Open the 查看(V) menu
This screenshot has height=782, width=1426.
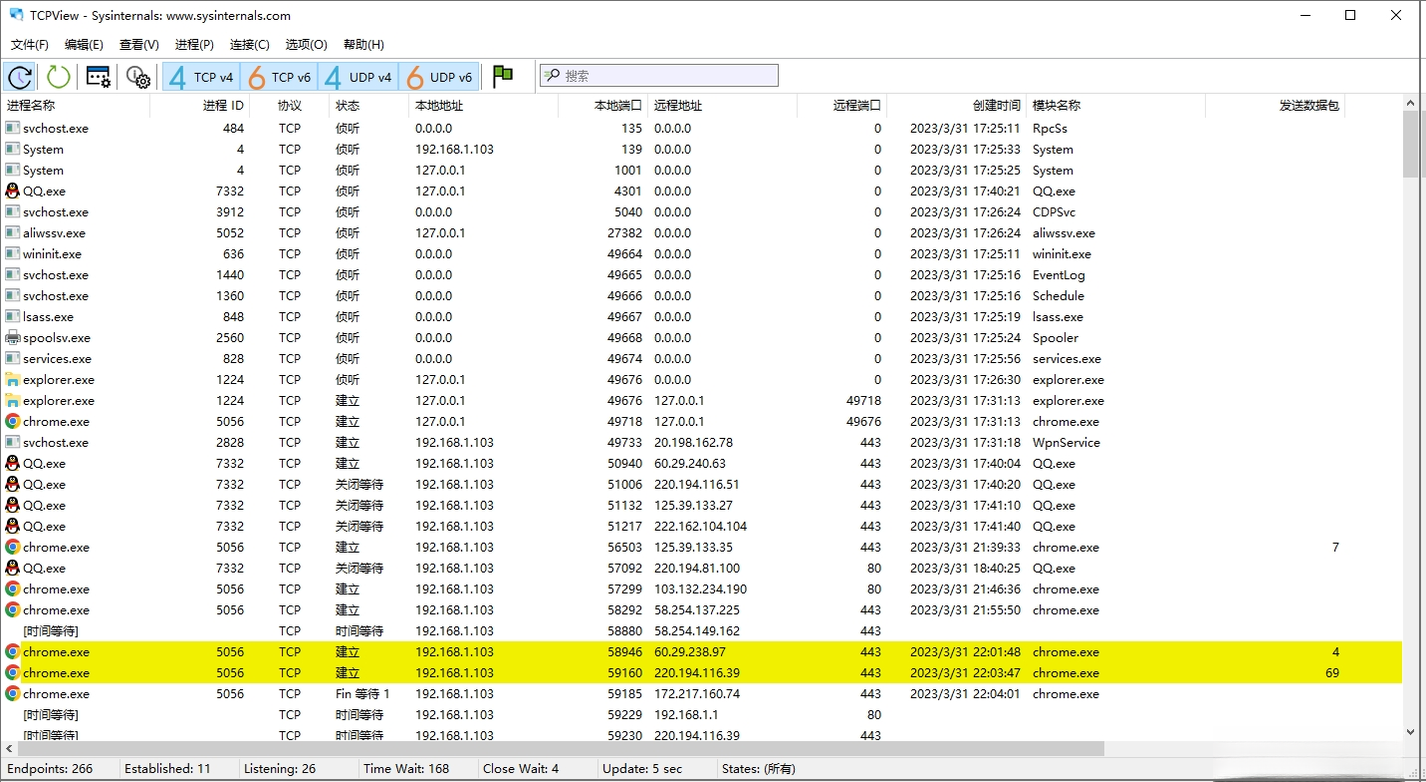click(139, 44)
